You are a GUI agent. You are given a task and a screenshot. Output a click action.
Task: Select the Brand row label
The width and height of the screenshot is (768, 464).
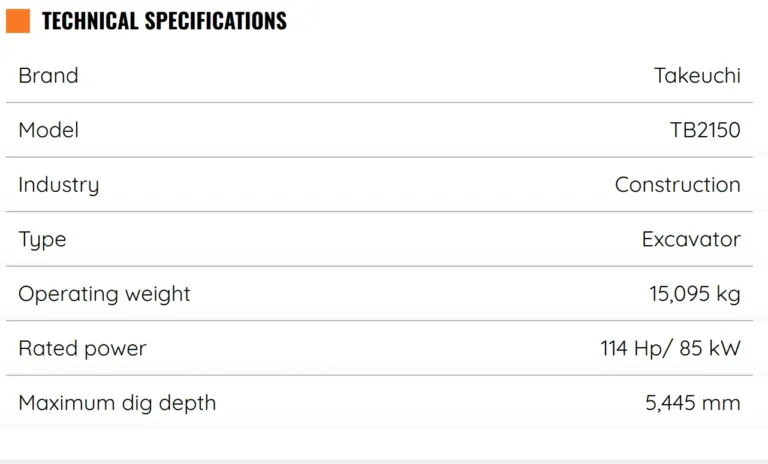pos(48,75)
